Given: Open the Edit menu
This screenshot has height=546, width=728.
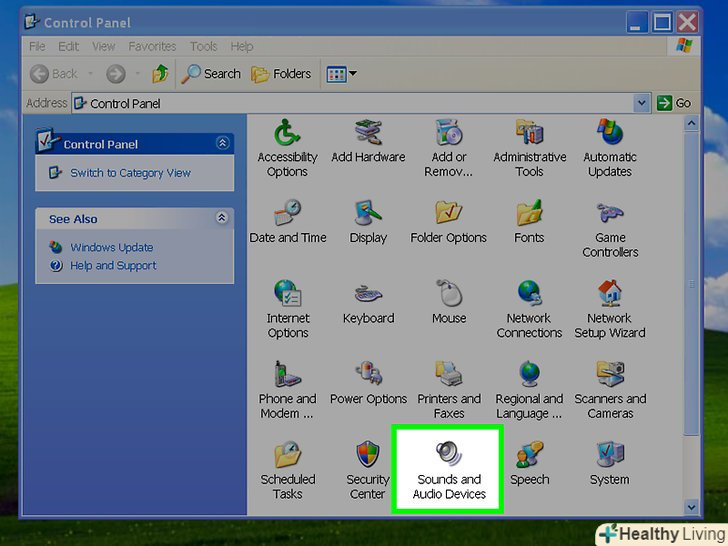Looking at the screenshot, I should (x=68, y=46).
